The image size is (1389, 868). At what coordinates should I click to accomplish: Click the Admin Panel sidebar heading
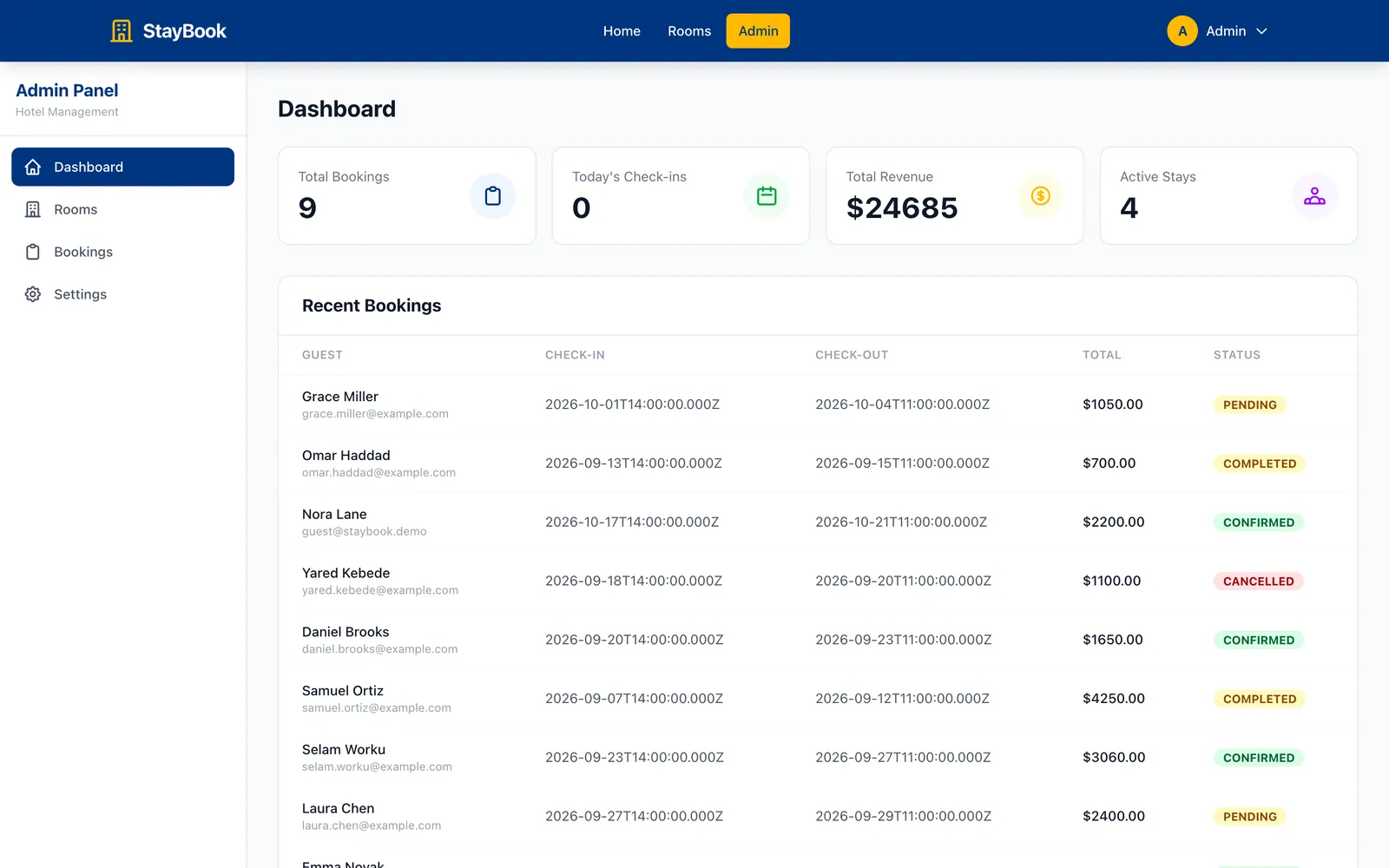pyautogui.click(x=67, y=90)
